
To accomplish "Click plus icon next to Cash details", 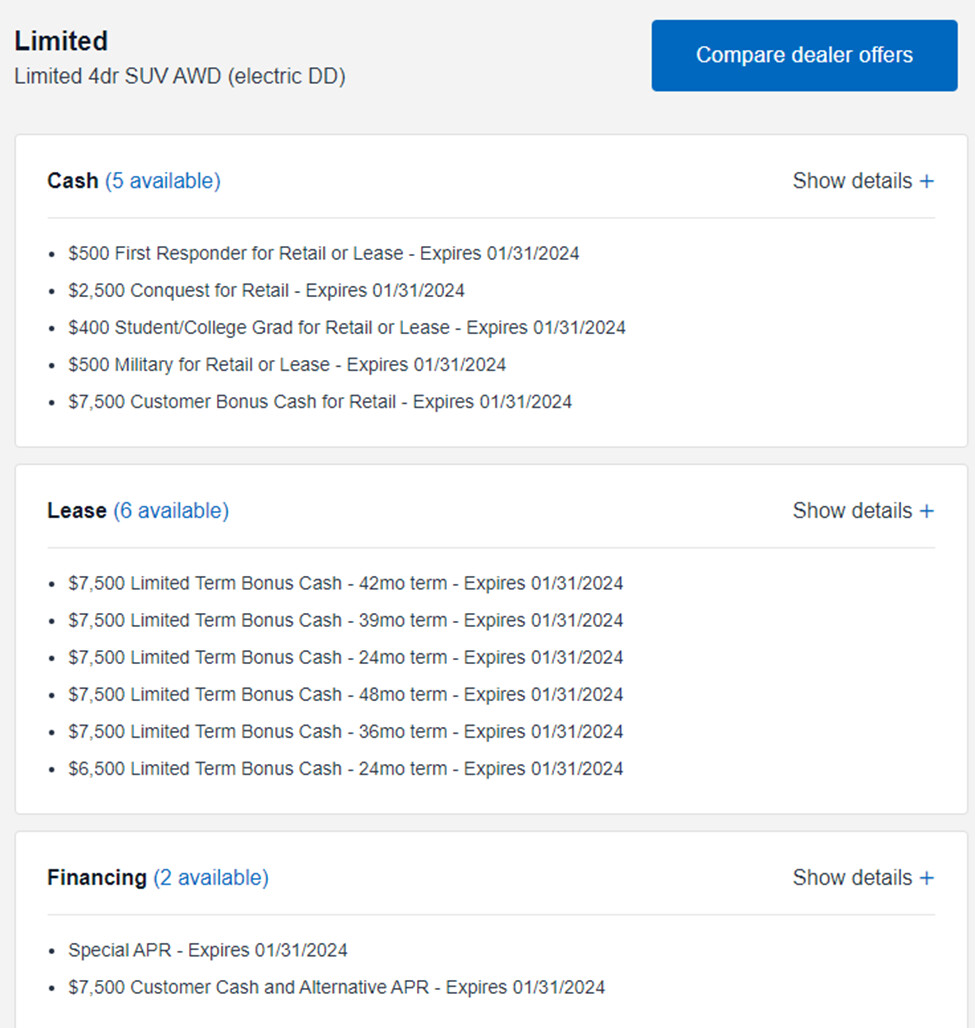I will (x=926, y=182).
